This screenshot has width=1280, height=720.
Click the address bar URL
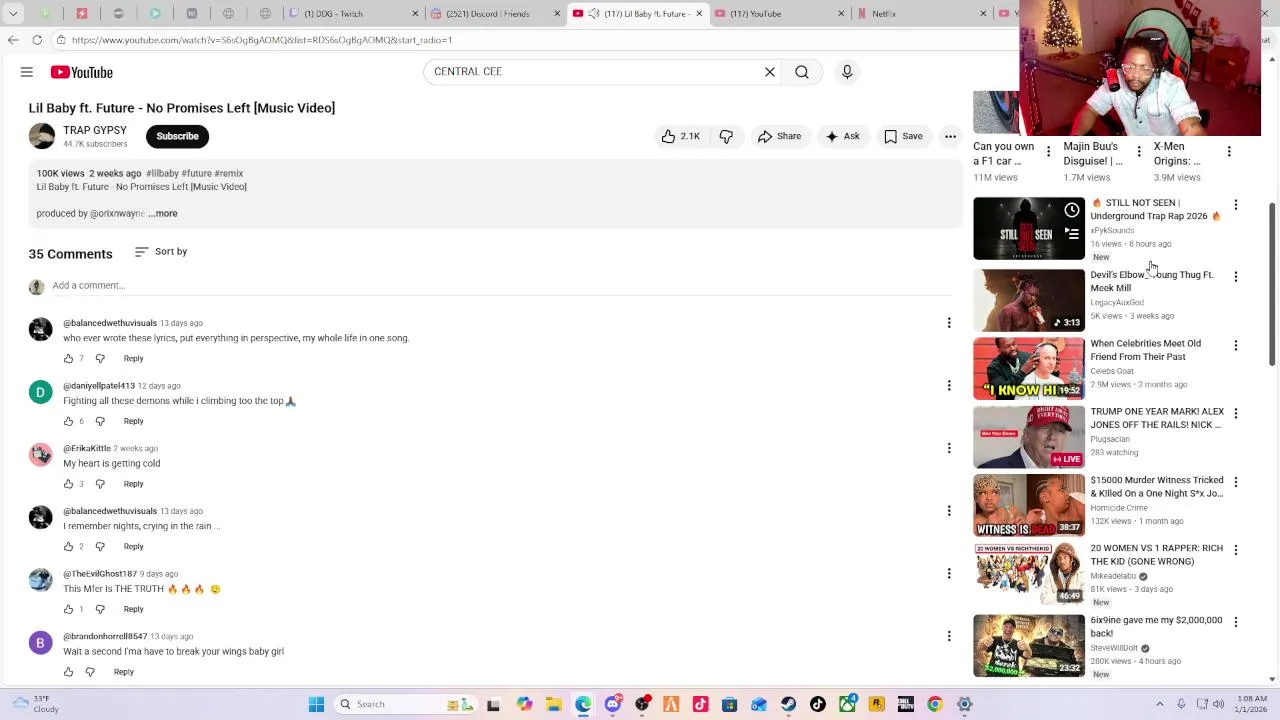[261, 40]
